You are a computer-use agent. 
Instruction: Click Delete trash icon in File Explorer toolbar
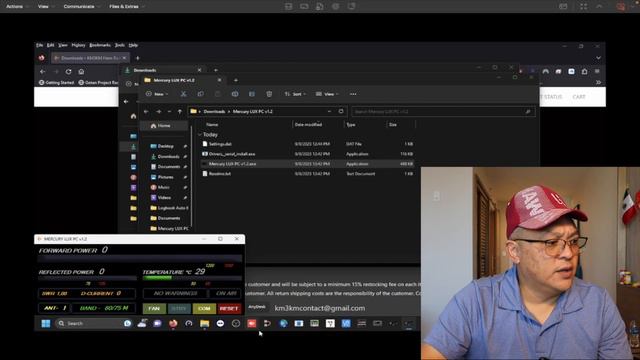click(269, 94)
